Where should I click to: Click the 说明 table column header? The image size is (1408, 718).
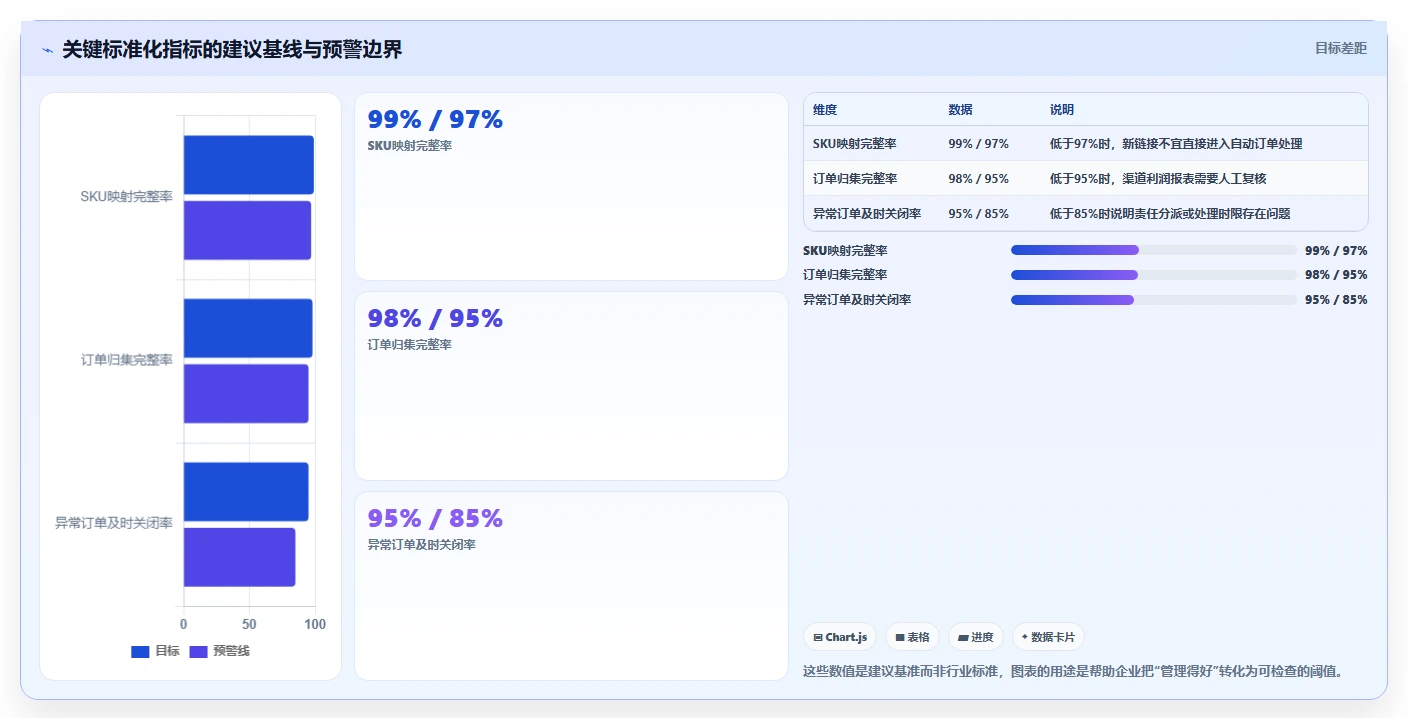point(1062,110)
